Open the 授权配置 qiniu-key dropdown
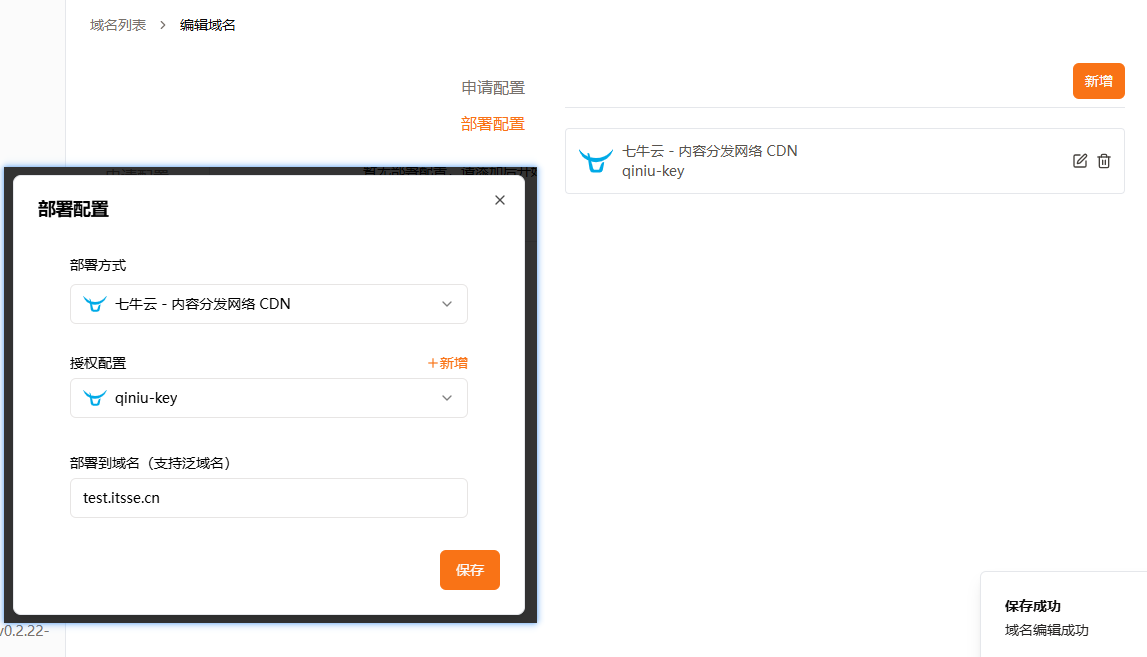 (x=268, y=398)
